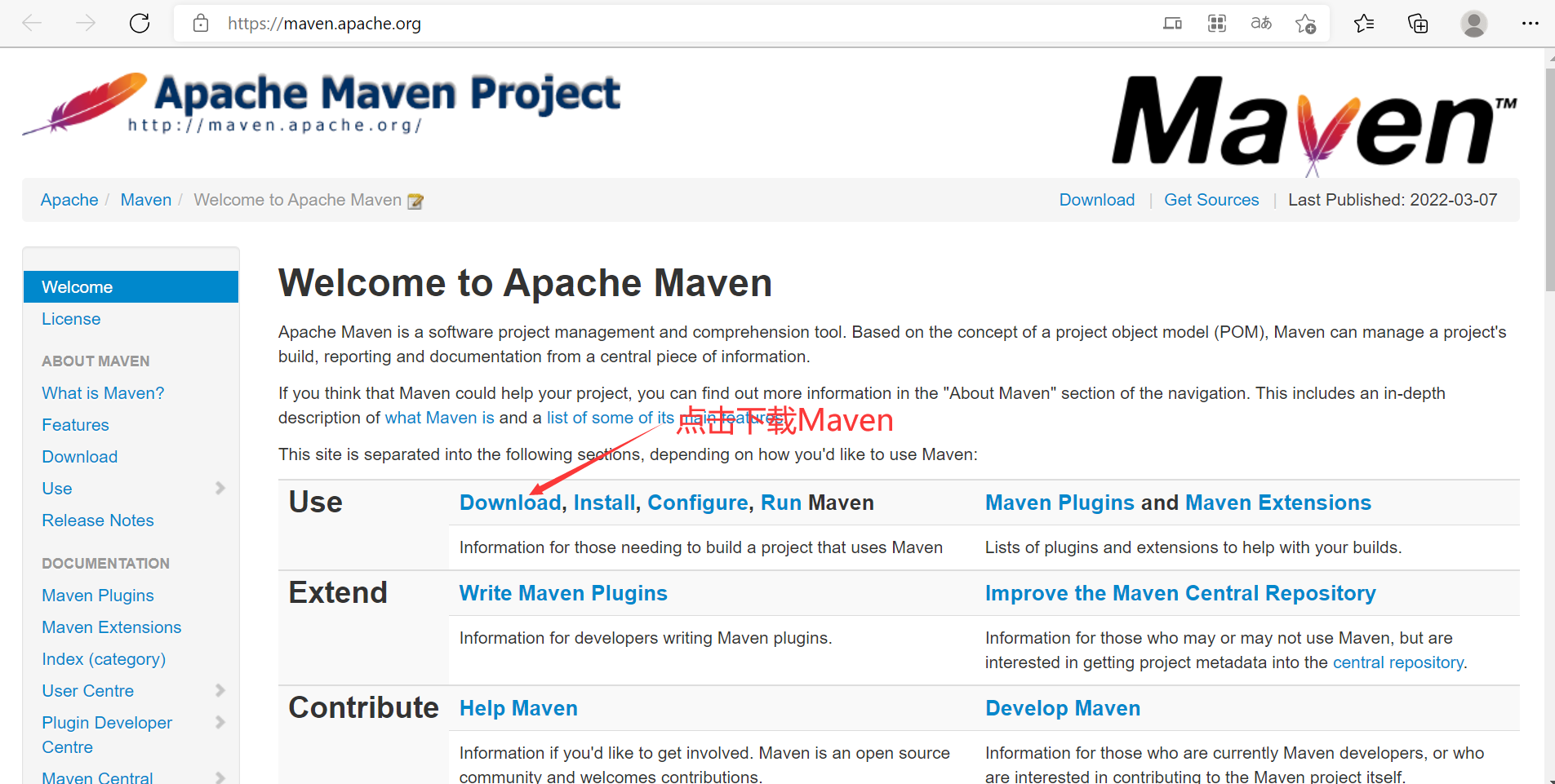The image size is (1555, 784).
Task: Expand User Centre submenu chevron
Action: [220, 690]
